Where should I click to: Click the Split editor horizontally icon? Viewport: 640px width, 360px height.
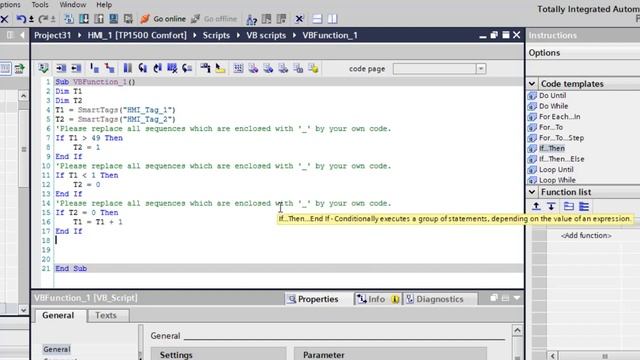317,19
